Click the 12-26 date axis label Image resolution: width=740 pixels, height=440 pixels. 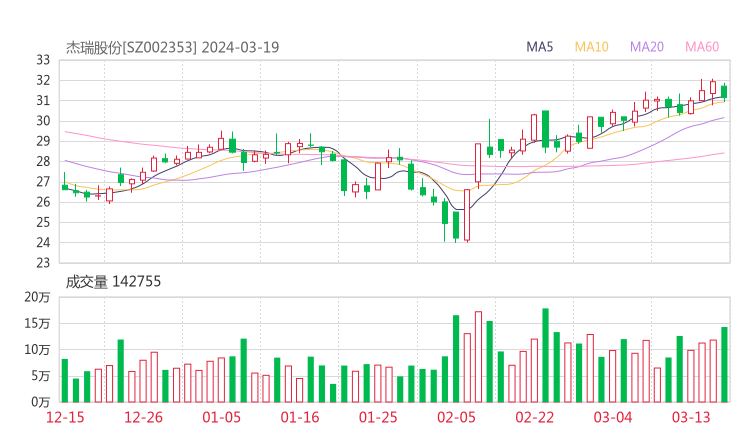143,417
